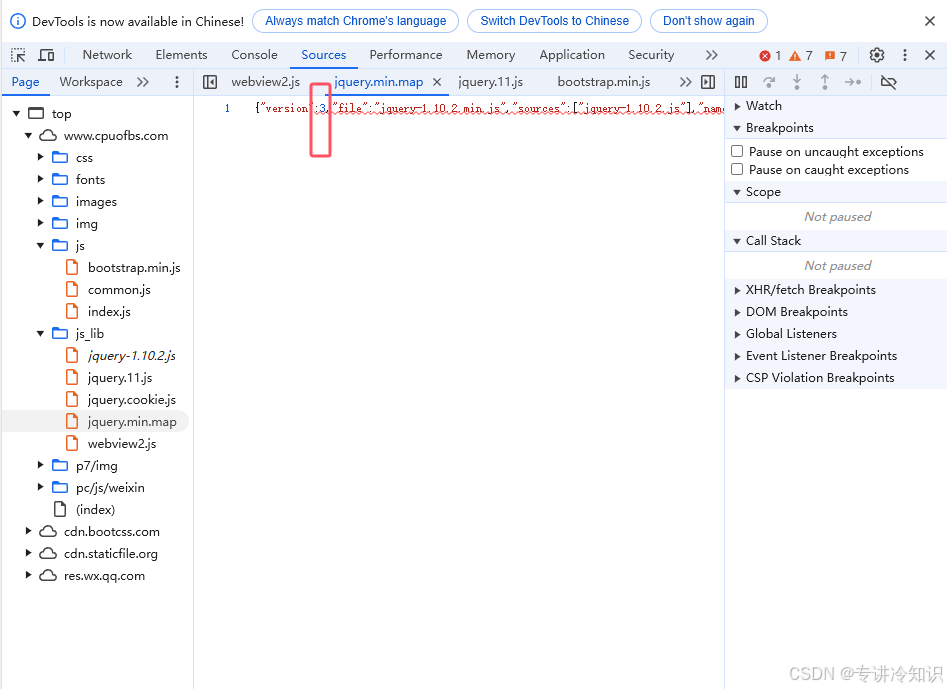The width and height of the screenshot is (947, 689).
Task: Toggle device emulation mode
Action: click(x=44, y=54)
